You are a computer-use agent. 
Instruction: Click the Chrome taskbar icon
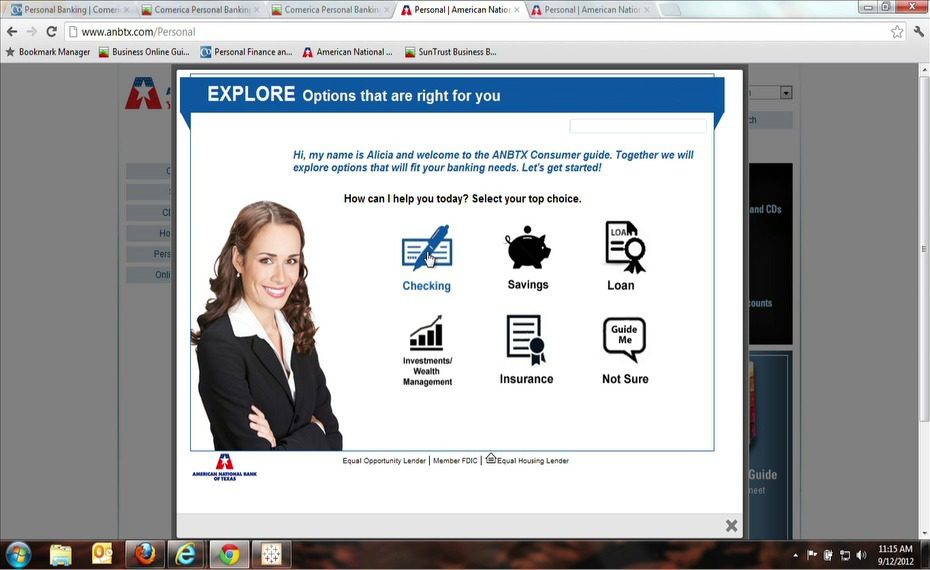tap(229, 555)
